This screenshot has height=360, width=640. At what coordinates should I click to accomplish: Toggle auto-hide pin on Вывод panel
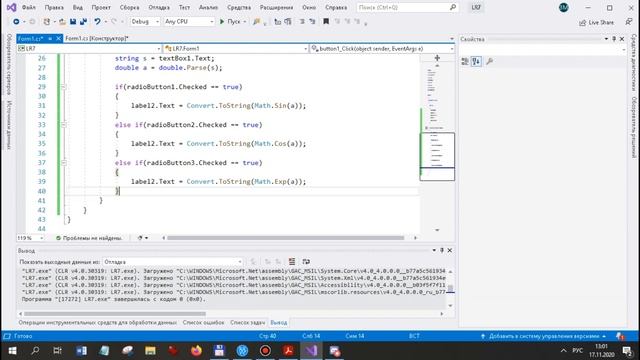442,250
